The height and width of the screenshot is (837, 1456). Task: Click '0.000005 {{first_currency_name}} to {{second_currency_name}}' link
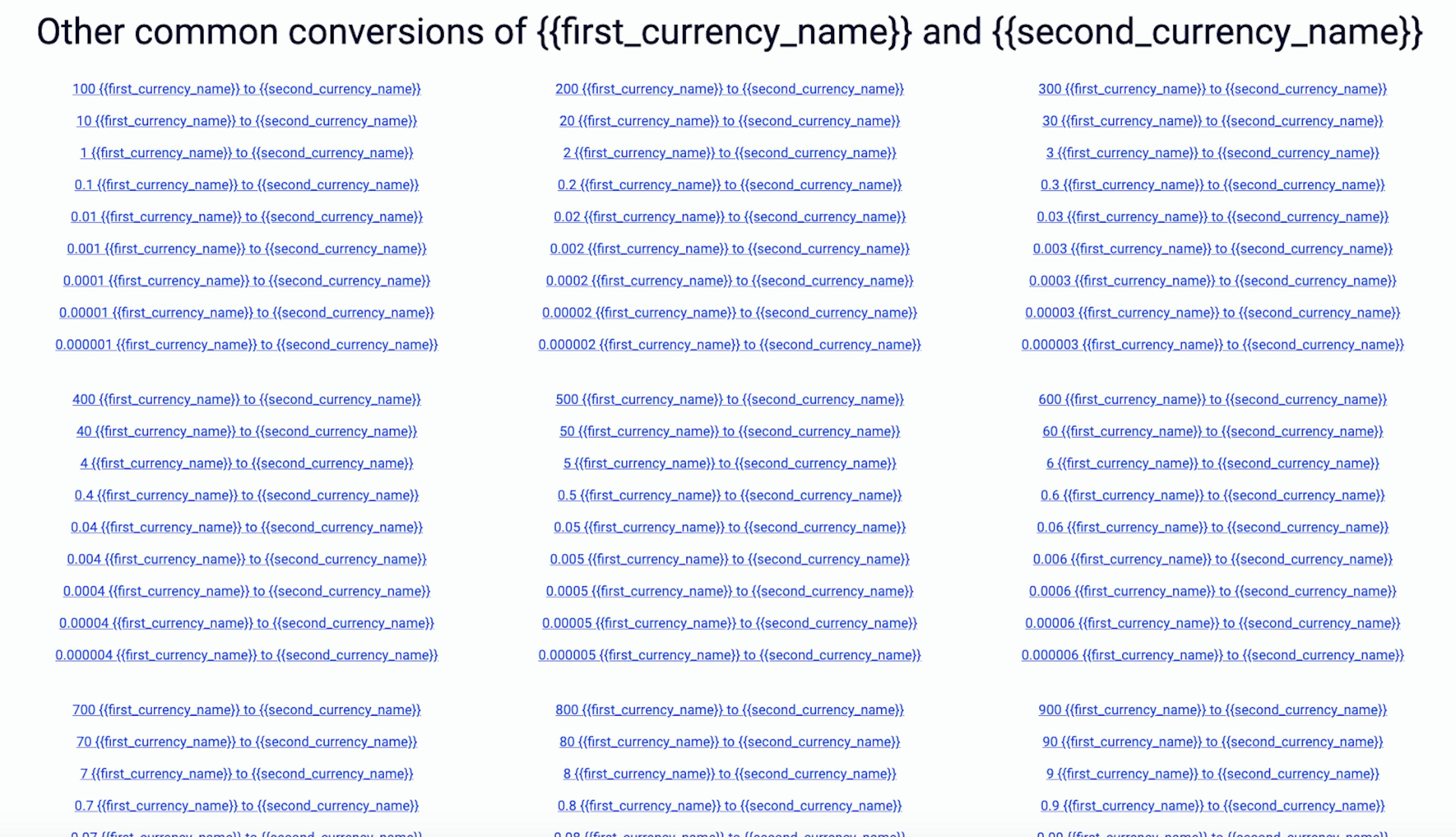coord(728,655)
